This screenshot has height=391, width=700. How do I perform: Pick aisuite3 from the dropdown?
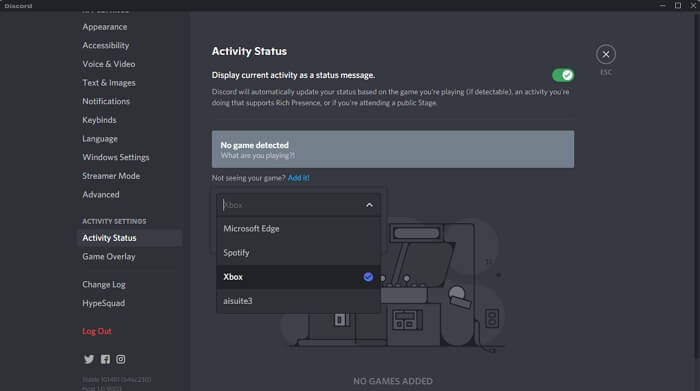coord(298,301)
